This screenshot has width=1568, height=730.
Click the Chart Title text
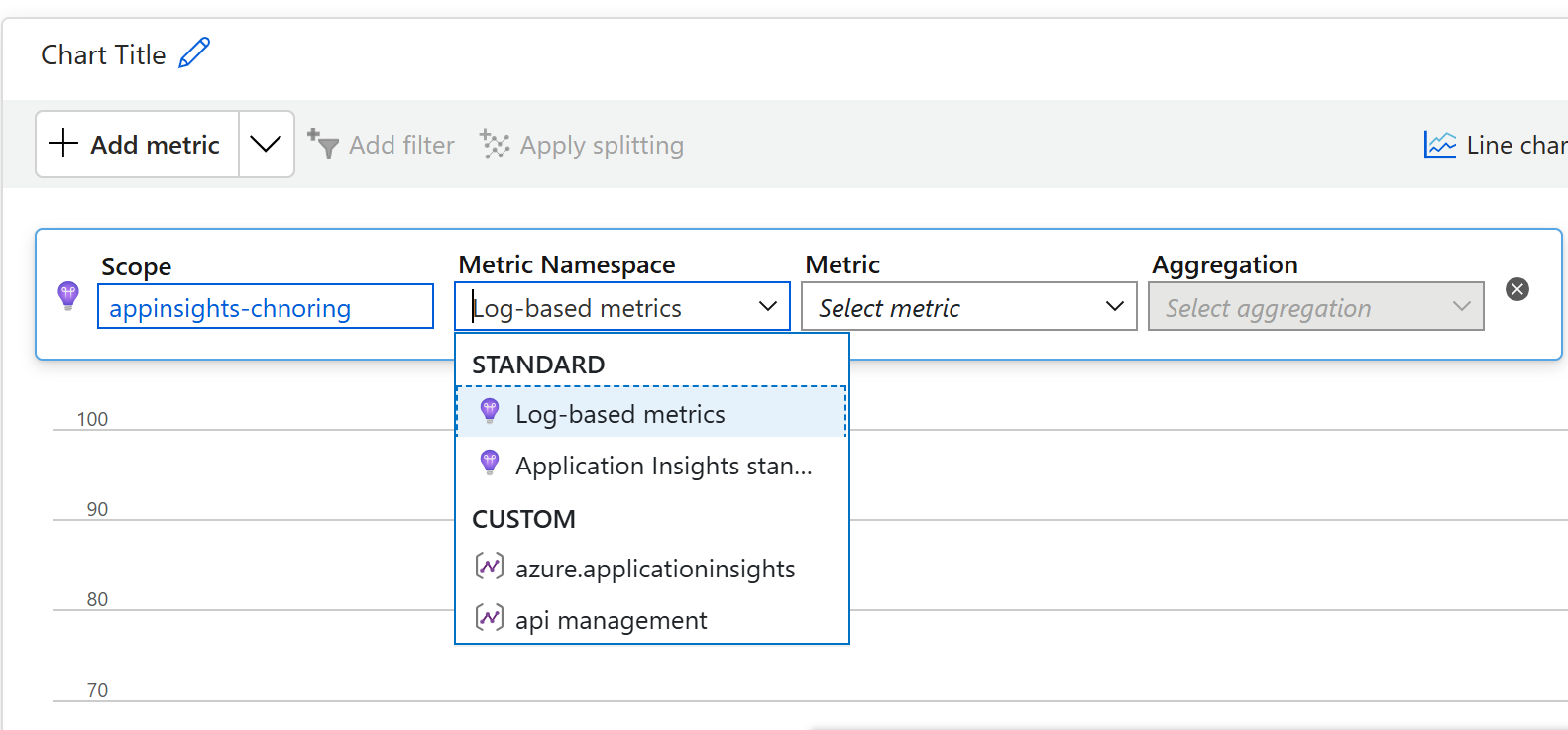[103, 54]
